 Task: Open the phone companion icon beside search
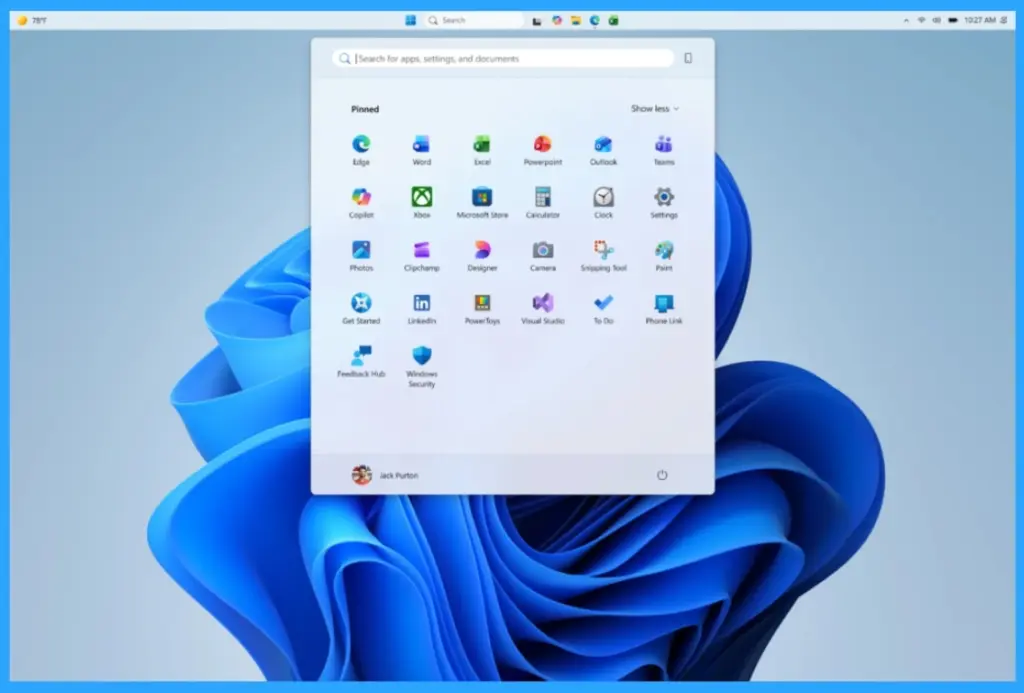(688, 58)
